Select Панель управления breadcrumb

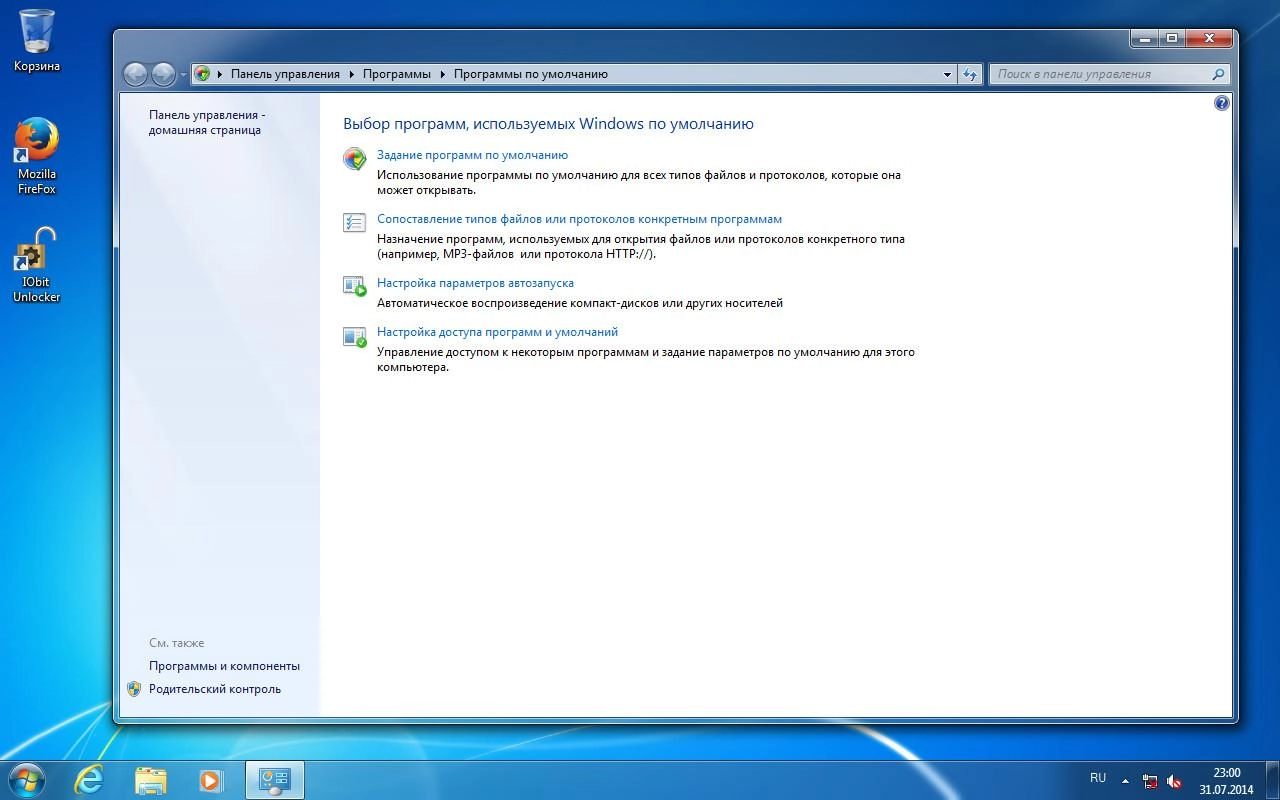(x=285, y=74)
